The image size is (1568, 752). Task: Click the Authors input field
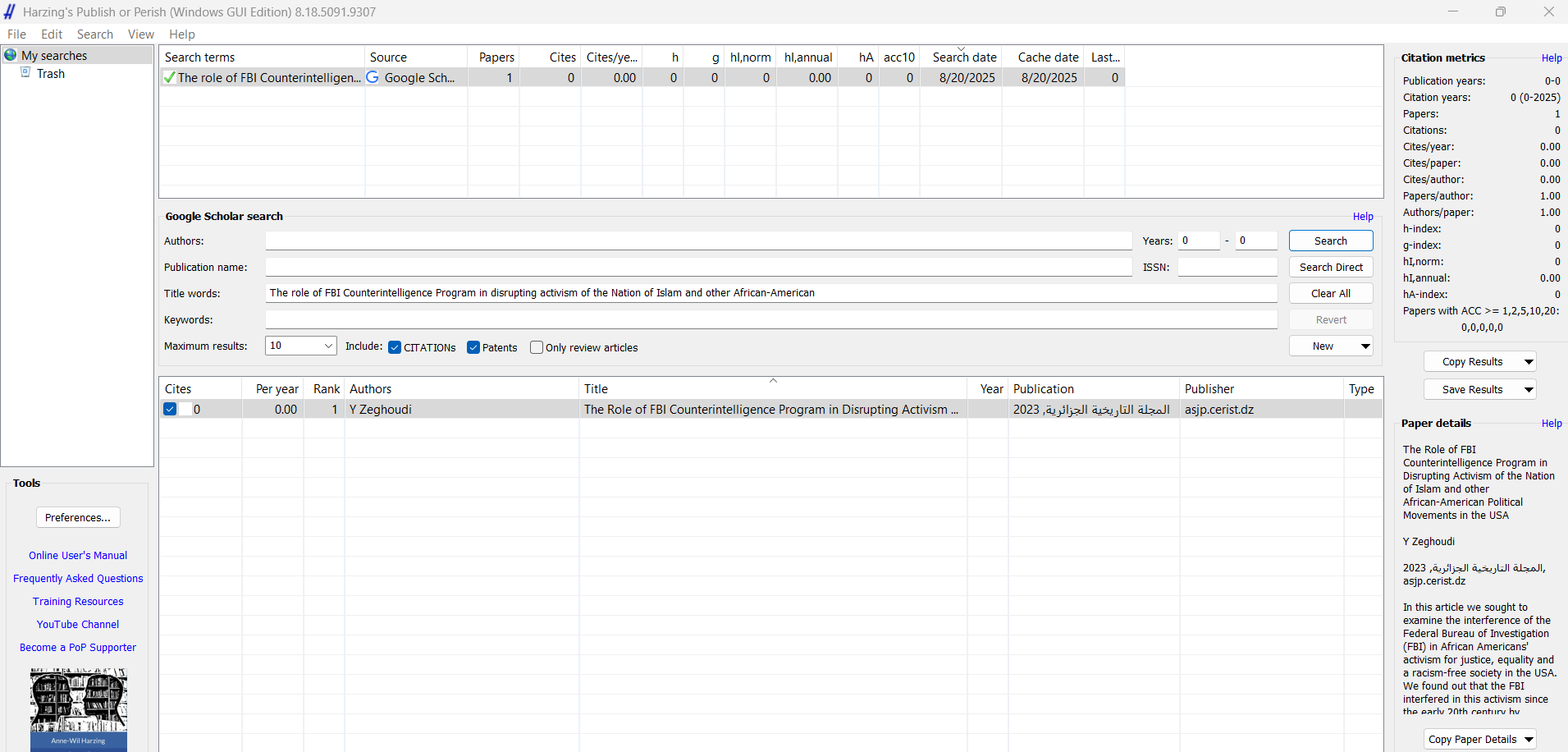click(697, 241)
